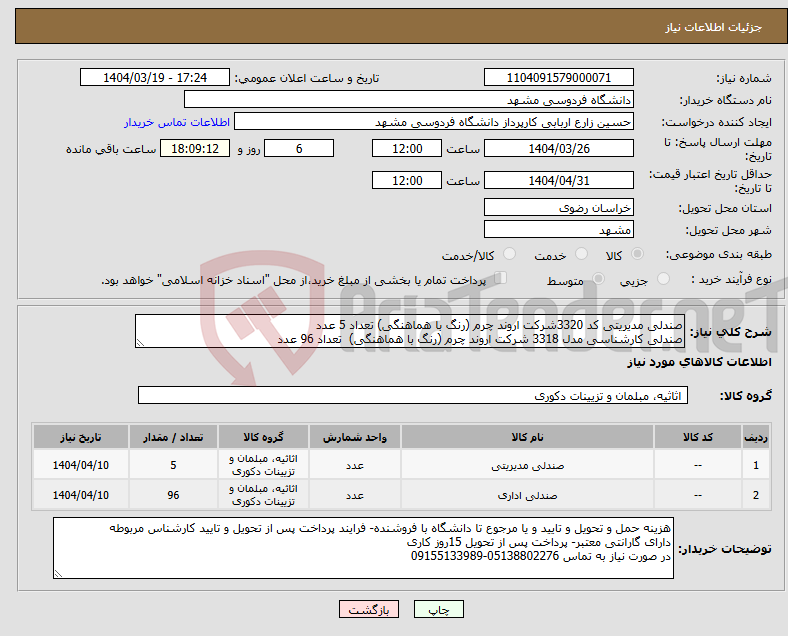
Task: Click the price validity time 12:00 field
Action: pos(407,180)
